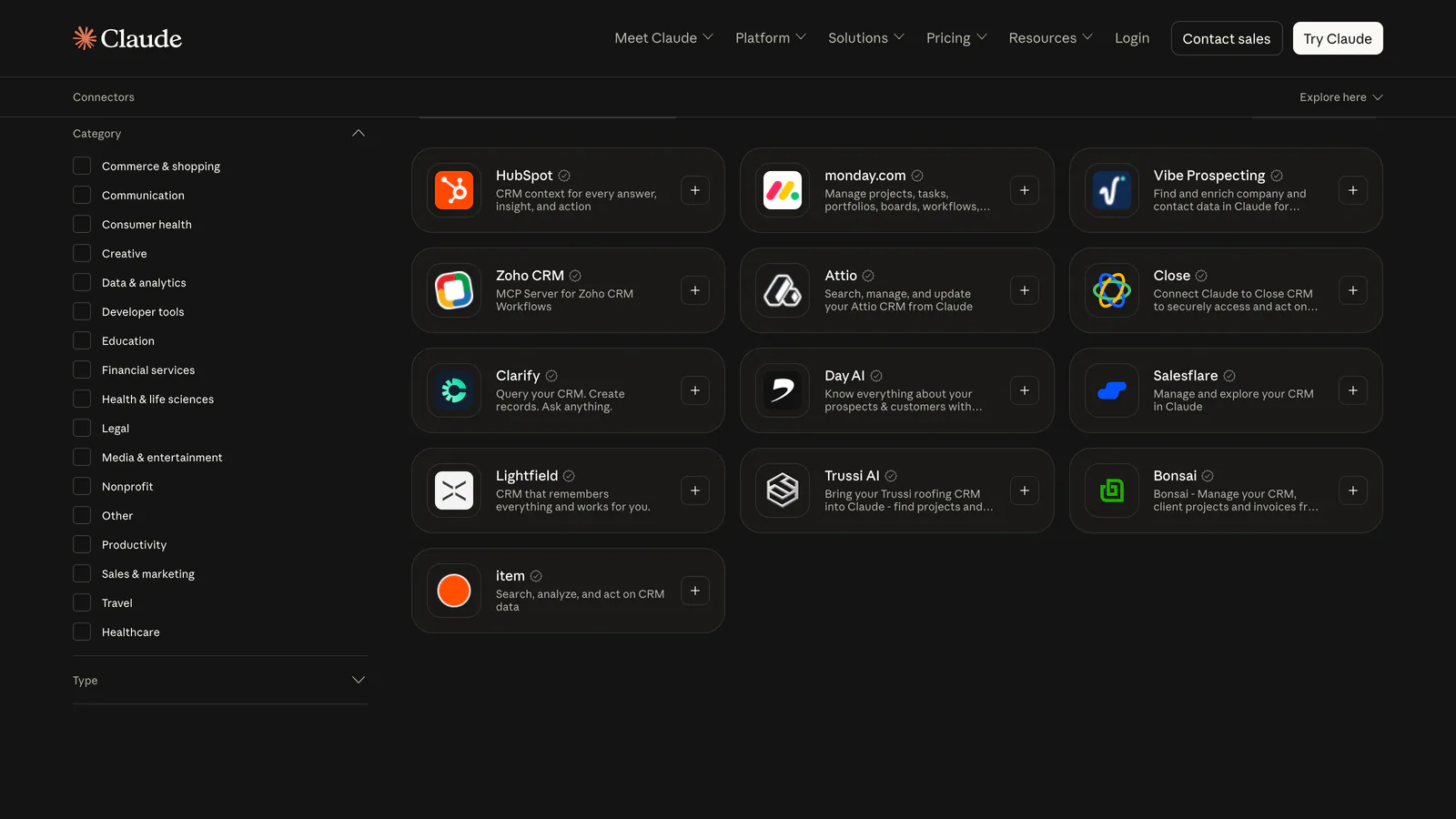Check the Health & life sciences filter
1456x819 pixels.
click(x=82, y=399)
